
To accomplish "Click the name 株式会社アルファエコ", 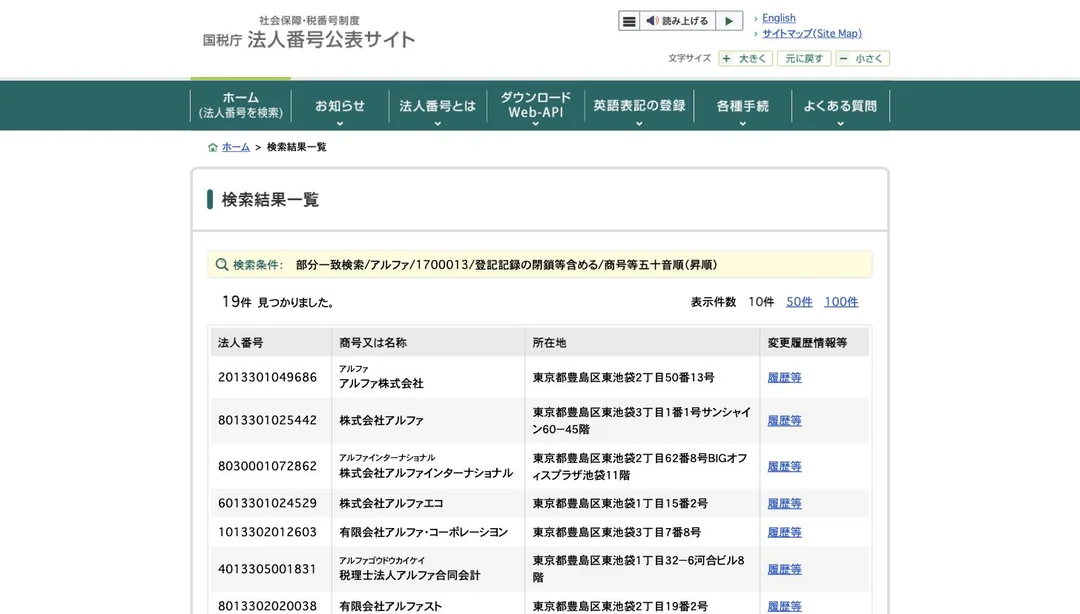I will pyautogui.click(x=391, y=504).
